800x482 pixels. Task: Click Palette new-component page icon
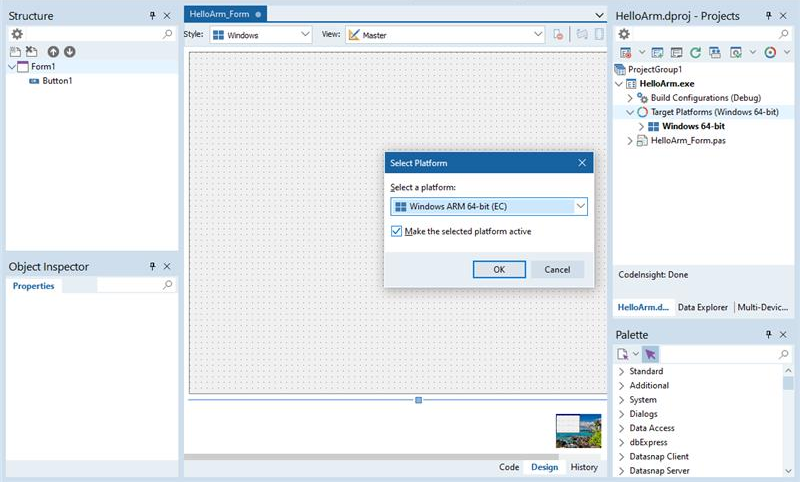pyautogui.click(x=622, y=354)
